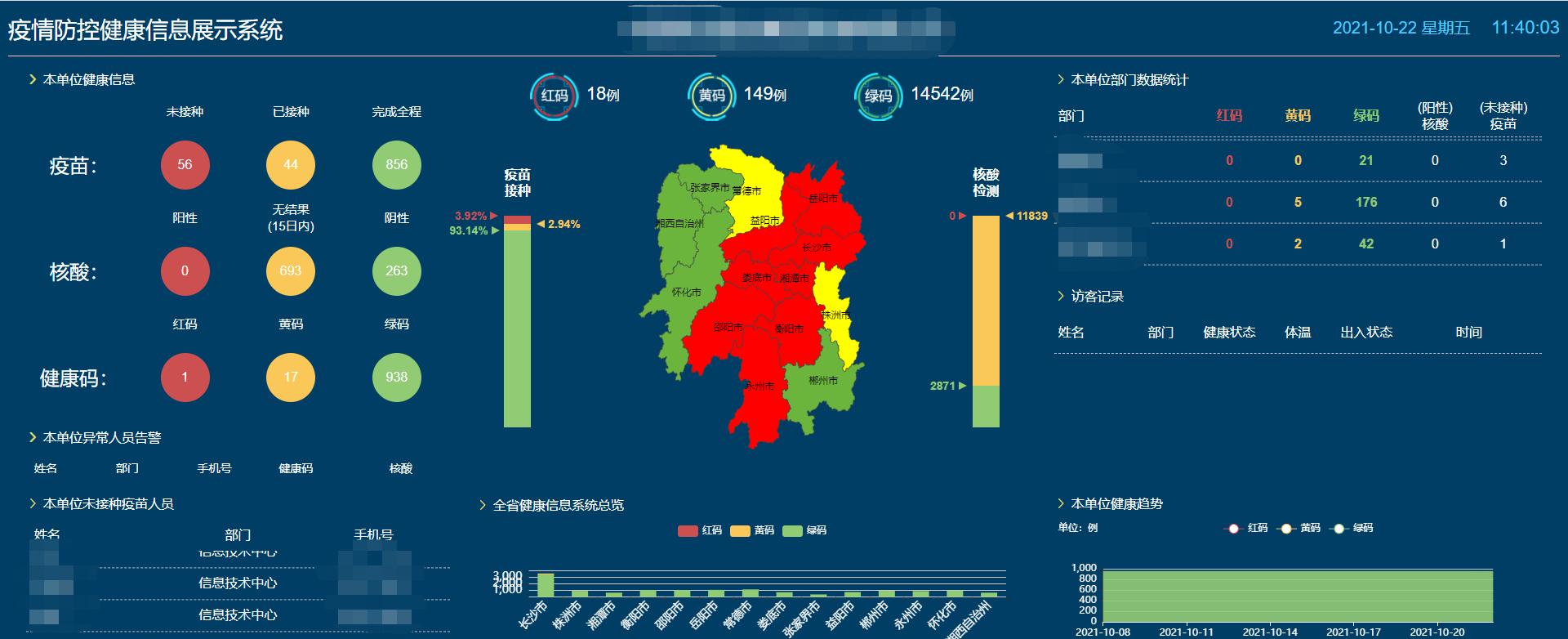Expand the 全省健康信息系统总览 section chevron
Viewport: 1568px width, 639px height.
[x=483, y=505]
